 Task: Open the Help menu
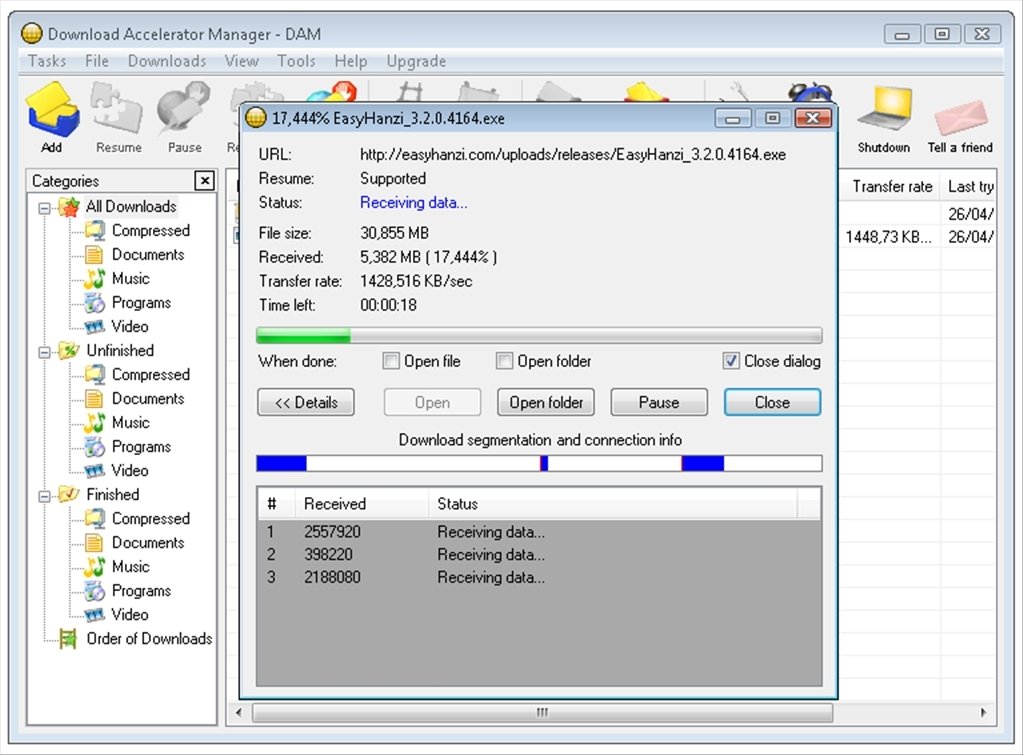351,61
